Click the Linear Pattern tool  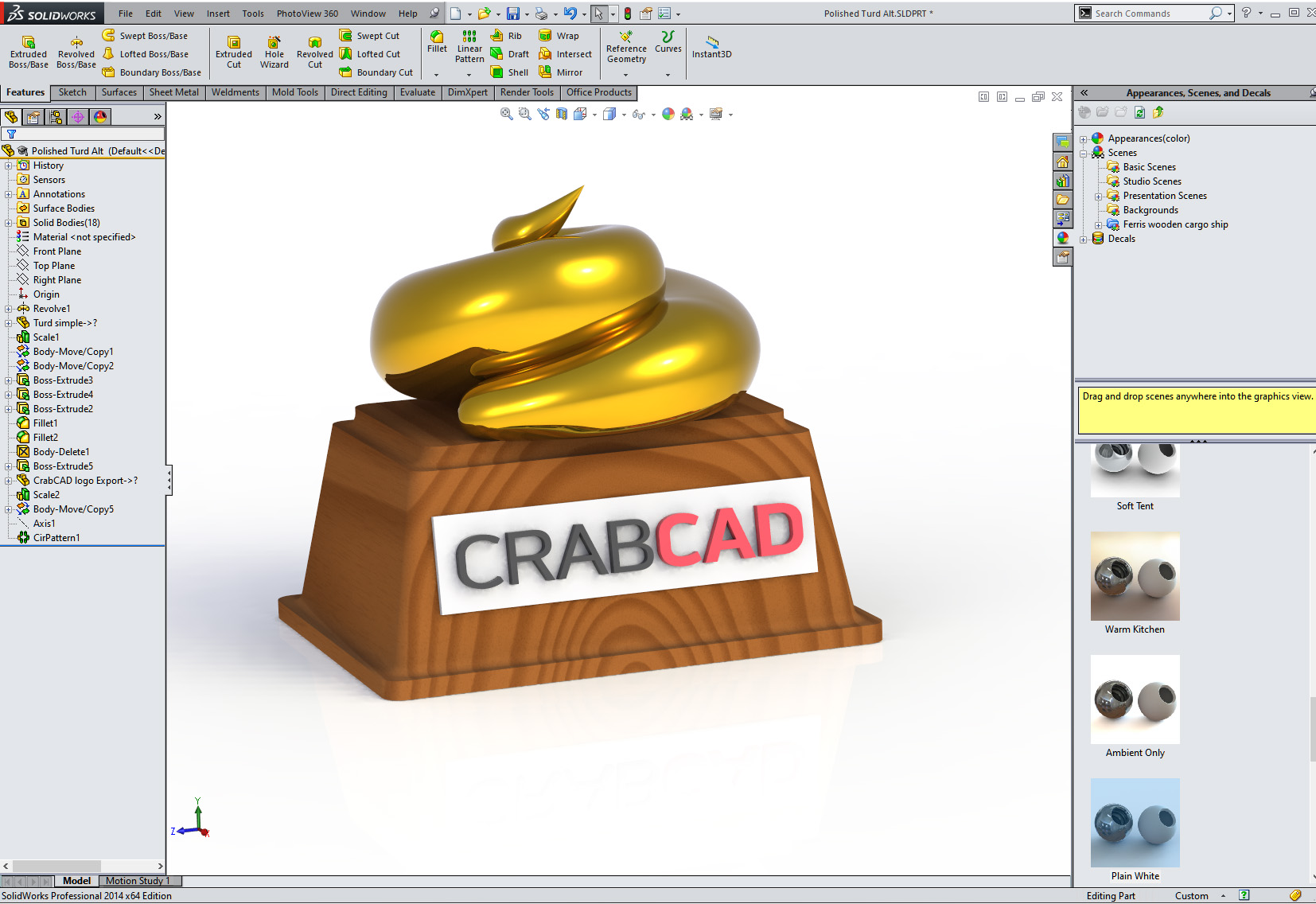tap(469, 47)
